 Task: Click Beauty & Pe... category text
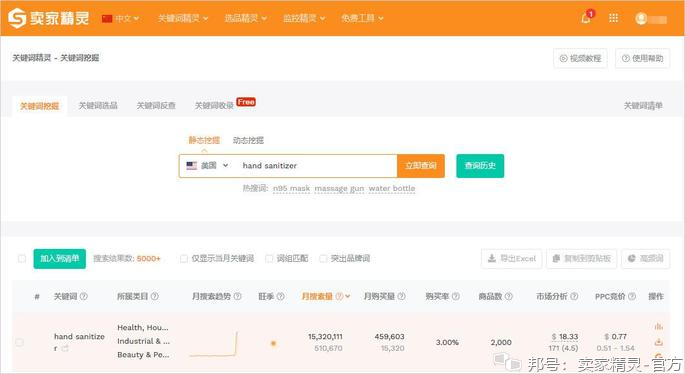point(143,354)
